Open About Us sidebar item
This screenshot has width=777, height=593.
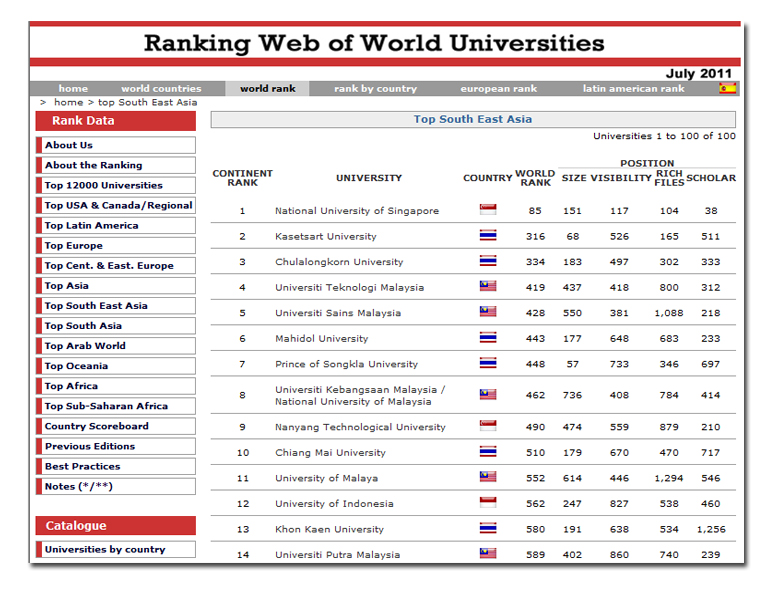(x=116, y=145)
